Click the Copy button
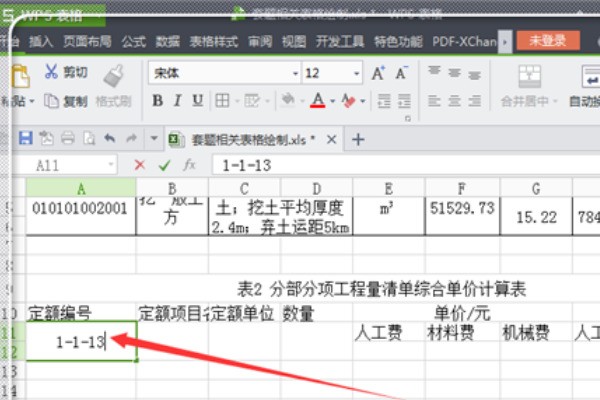 coord(66,101)
